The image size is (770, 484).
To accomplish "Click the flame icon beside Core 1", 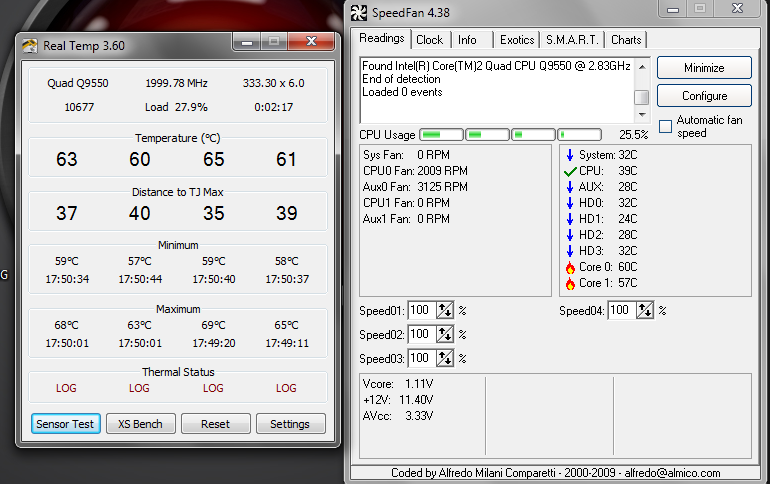I will pos(570,284).
